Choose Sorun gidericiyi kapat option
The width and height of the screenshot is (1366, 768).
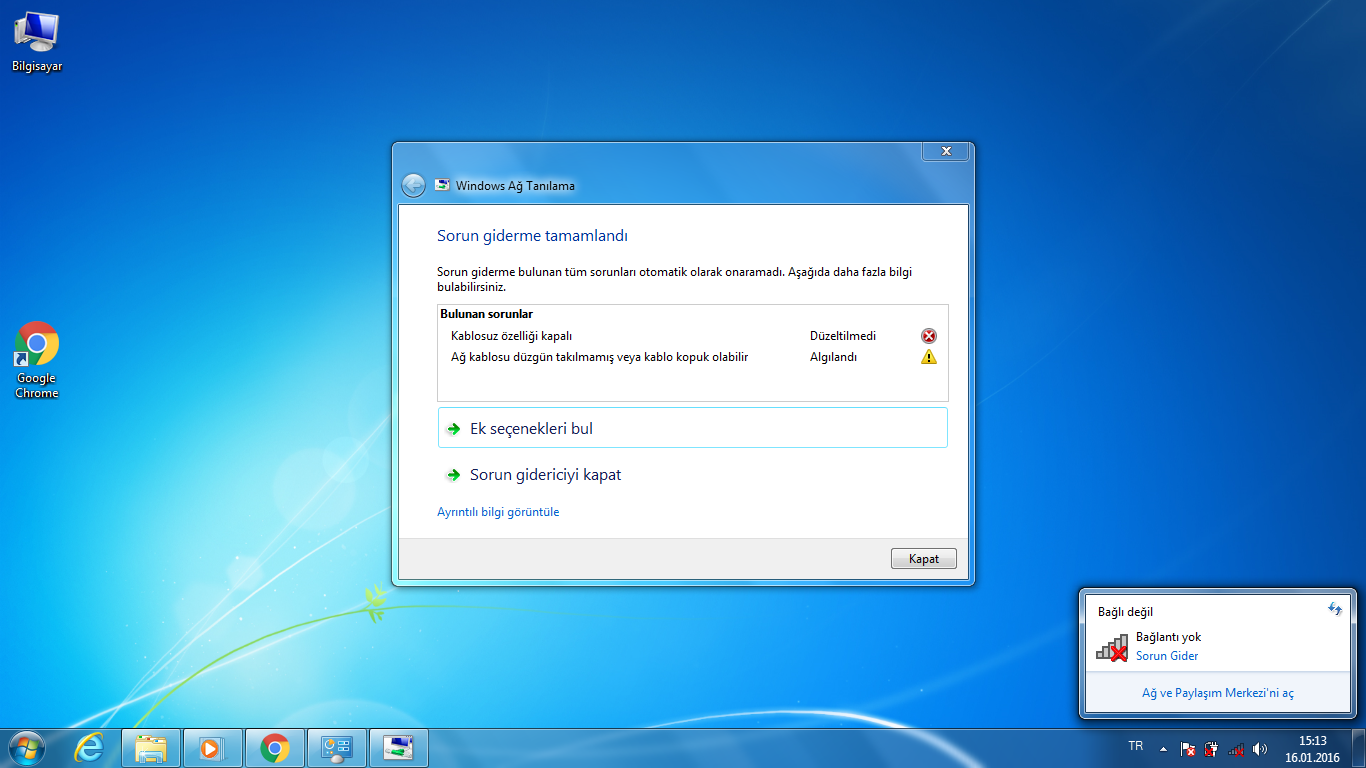[692, 475]
